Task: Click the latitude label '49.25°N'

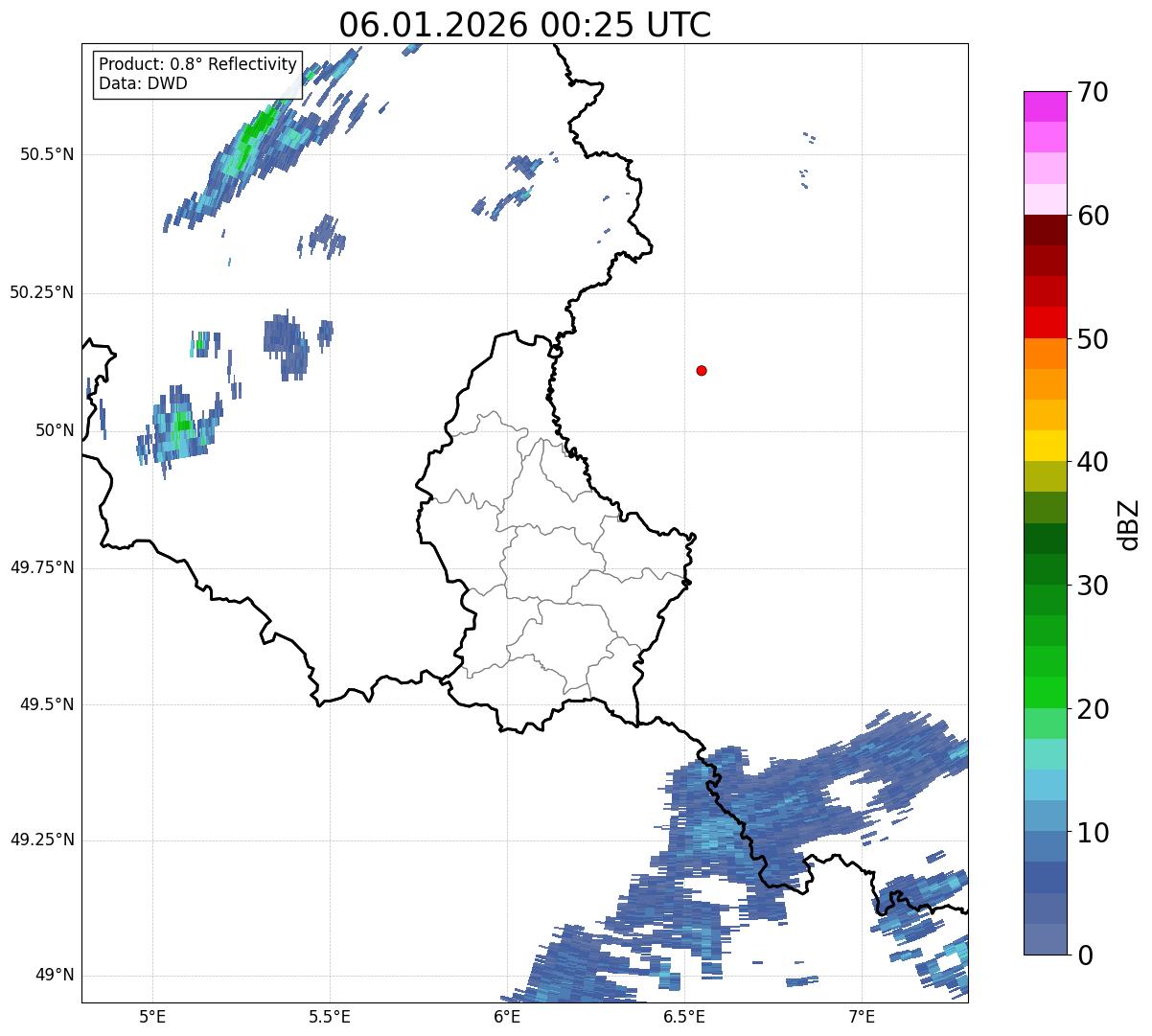Action: (41, 840)
